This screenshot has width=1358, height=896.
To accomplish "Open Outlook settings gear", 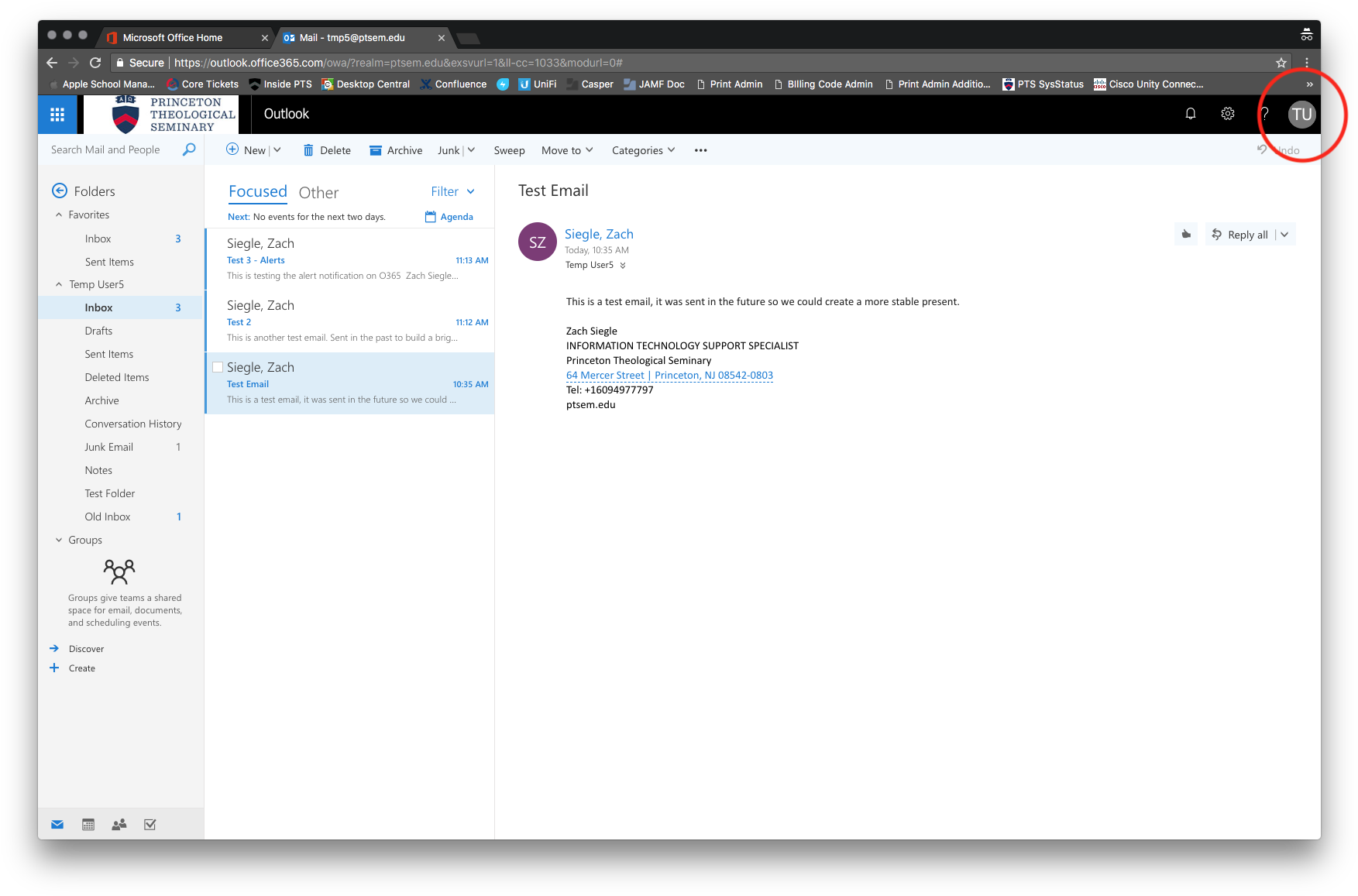I will click(1227, 113).
